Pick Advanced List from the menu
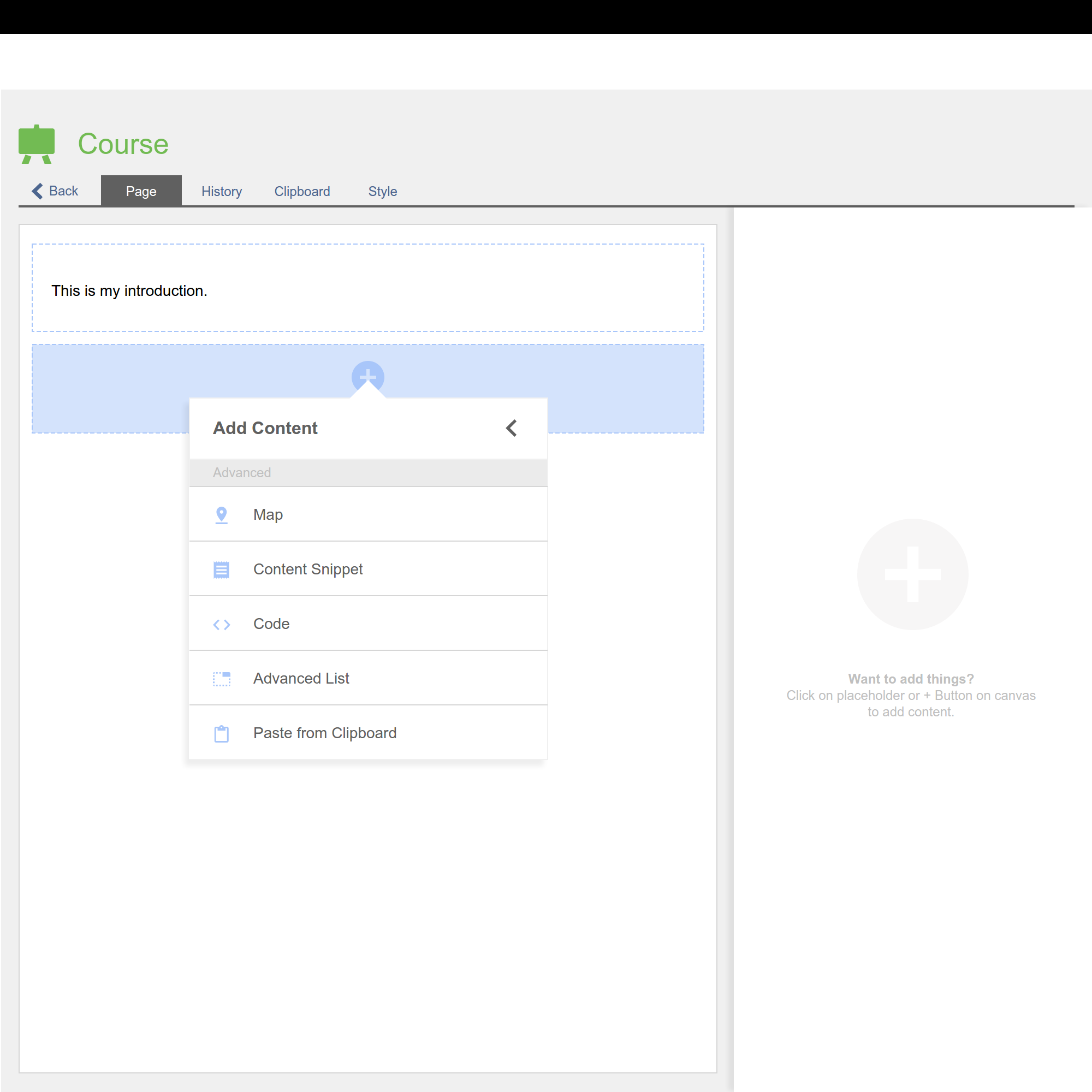This screenshot has width=1092, height=1092. tap(301, 678)
